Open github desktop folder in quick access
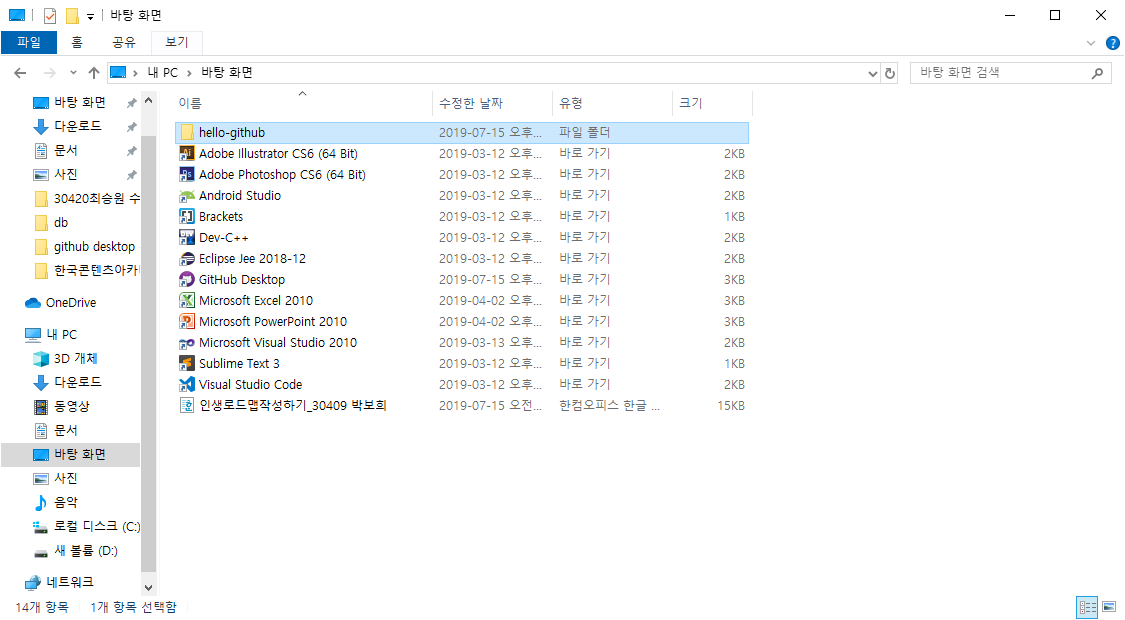The image size is (1125, 620). click(x=85, y=246)
